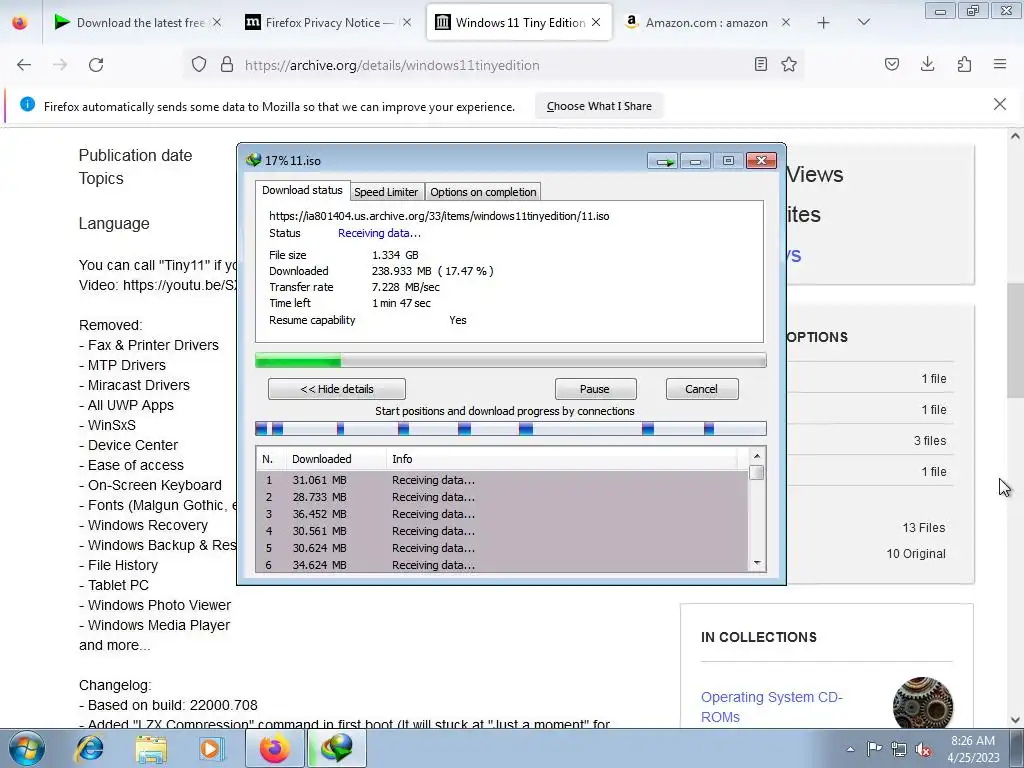1024x768 pixels.
Task: Switch to the Amazon.com tab
Action: point(705,23)
